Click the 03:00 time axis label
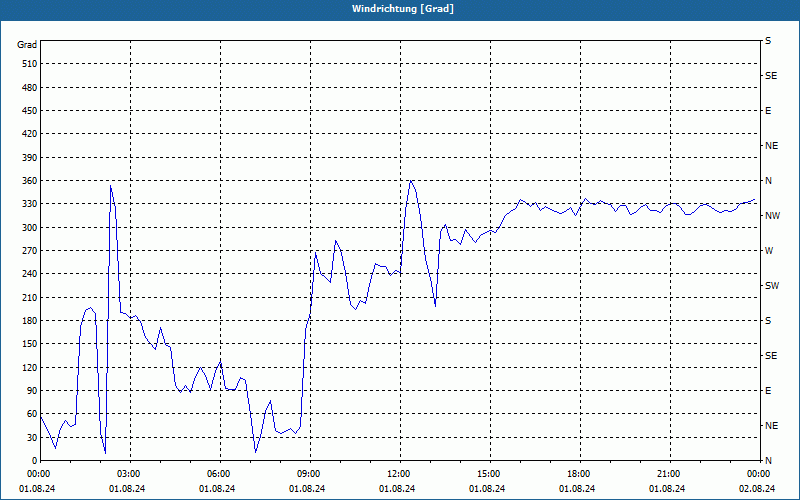Image resolution: width=800 pixels, height=500 pixels. 128,473
